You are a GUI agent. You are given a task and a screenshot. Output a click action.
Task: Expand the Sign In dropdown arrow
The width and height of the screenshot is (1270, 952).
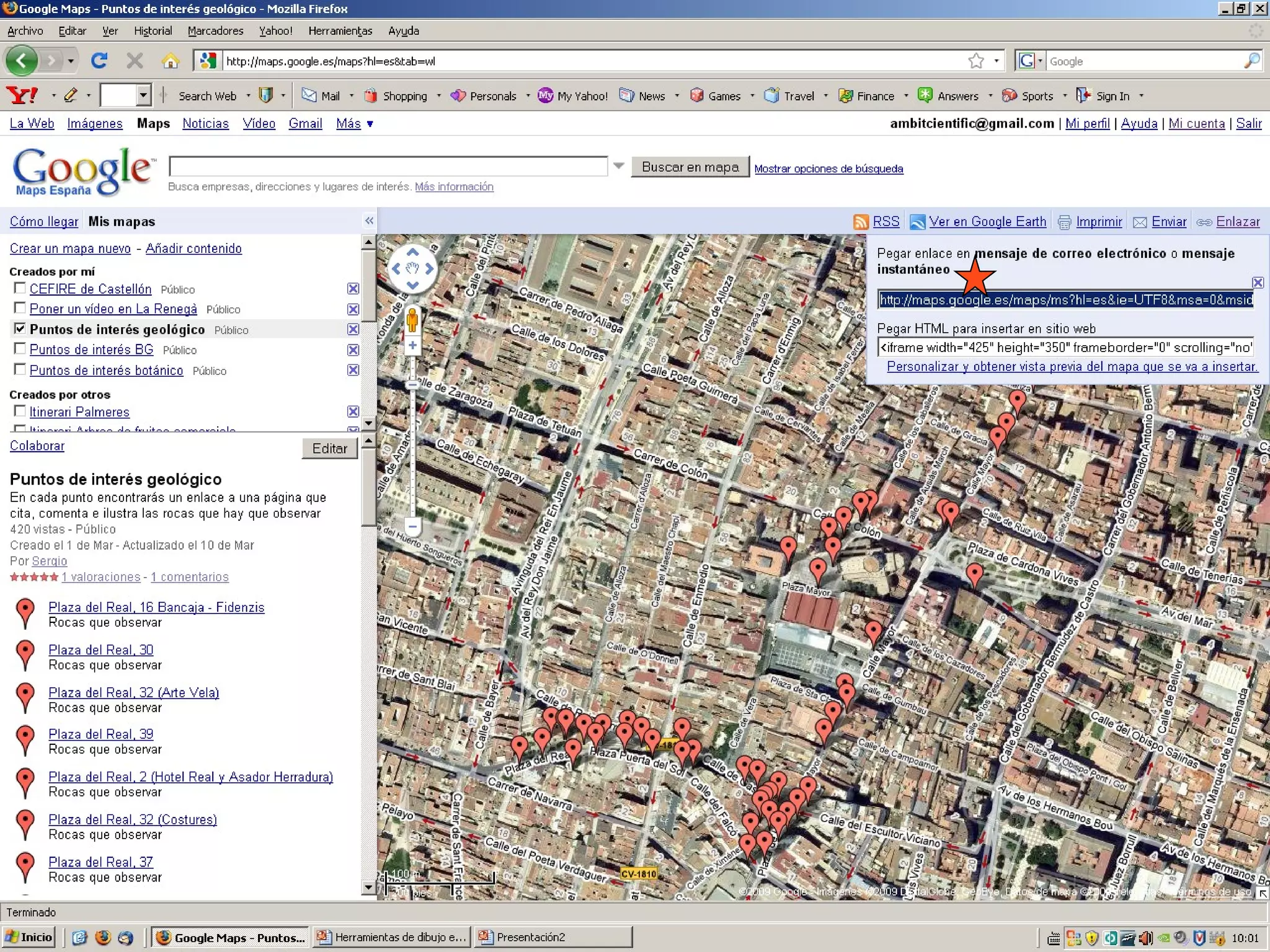click(x=1141, y=95)
